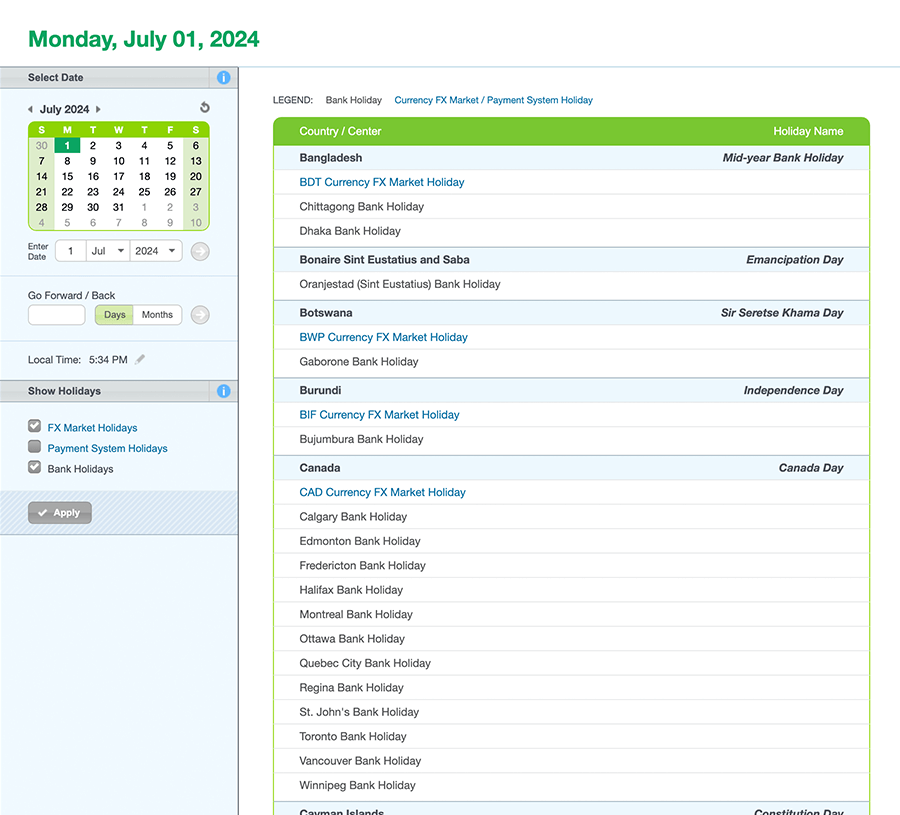Click Edmonton Bank Holiday row
Viewport: 900px width, 815px height.
(x=571, y=541)
